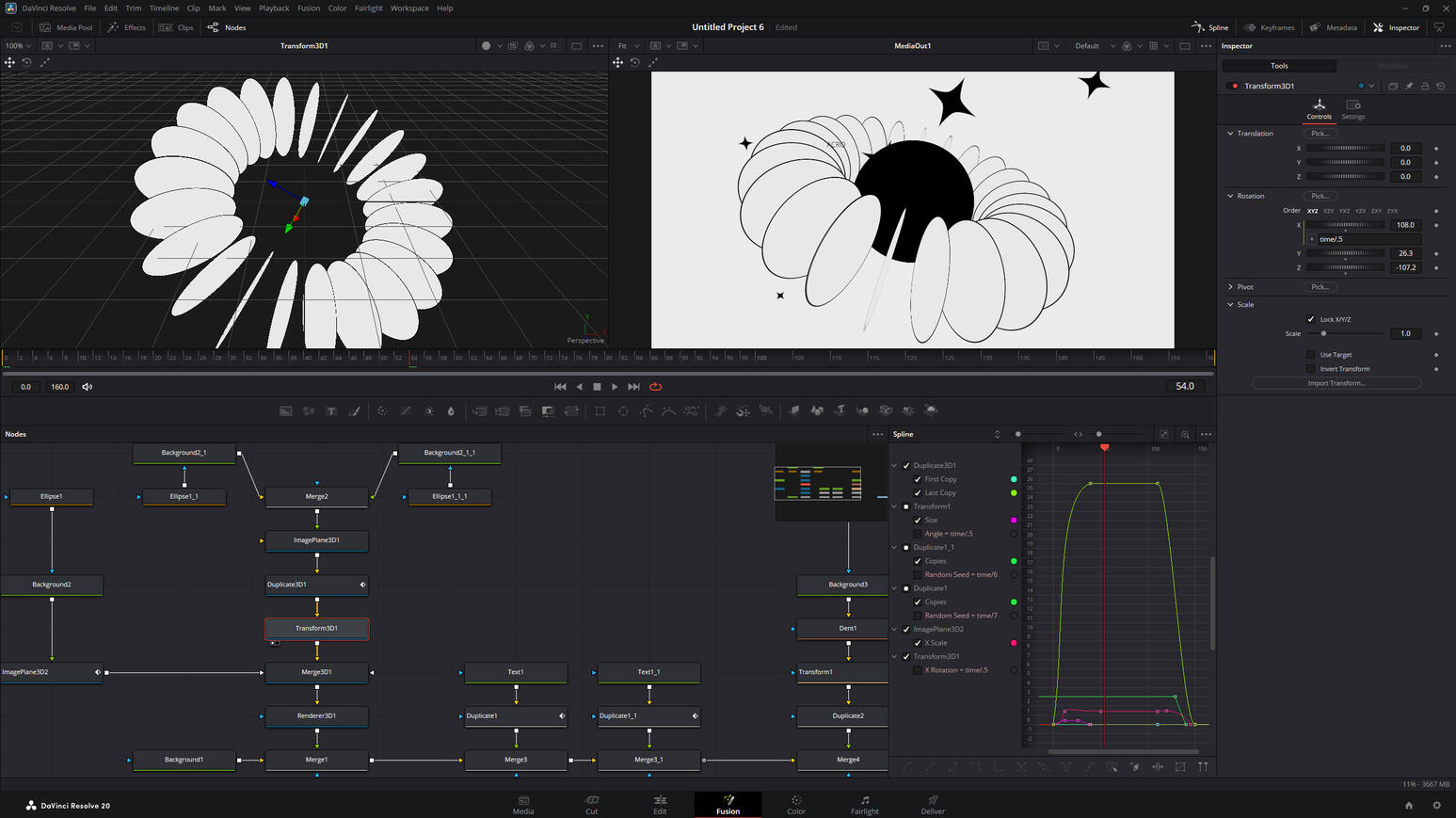Open Resolve project settings gear
The image size is (1456, 818).
1436,806
